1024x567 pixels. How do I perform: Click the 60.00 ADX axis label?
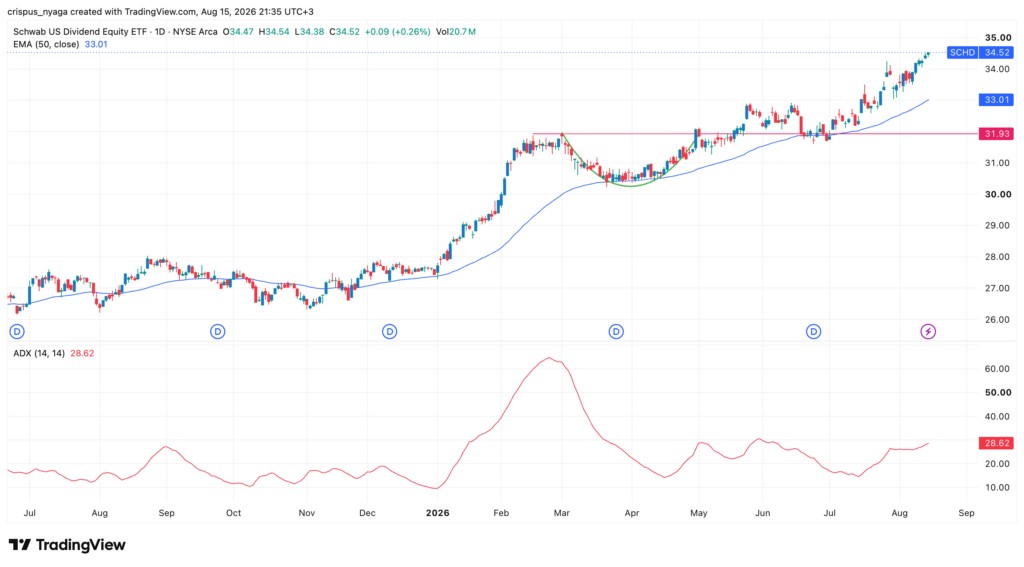(x=998, y=369)
